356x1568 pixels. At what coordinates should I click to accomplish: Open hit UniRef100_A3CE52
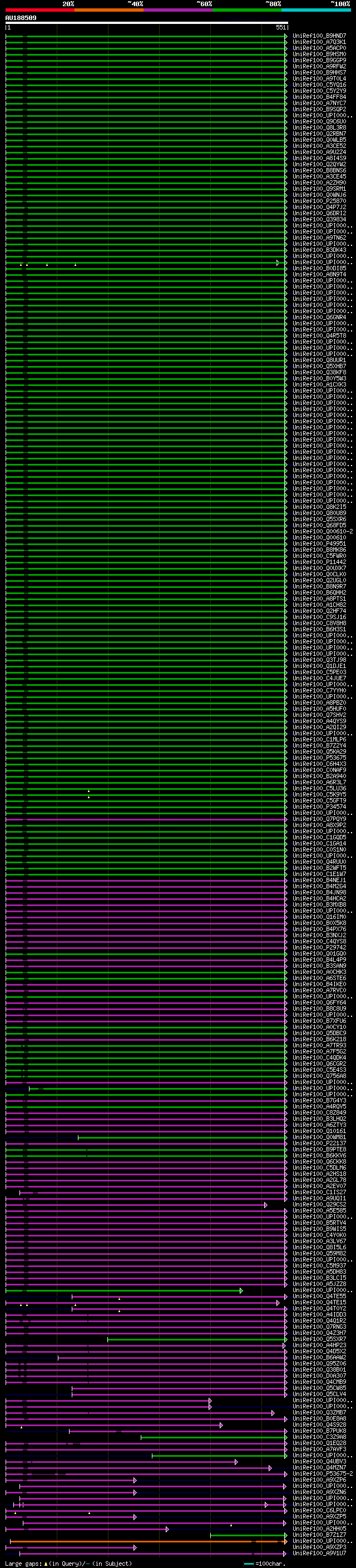(319, 146)
